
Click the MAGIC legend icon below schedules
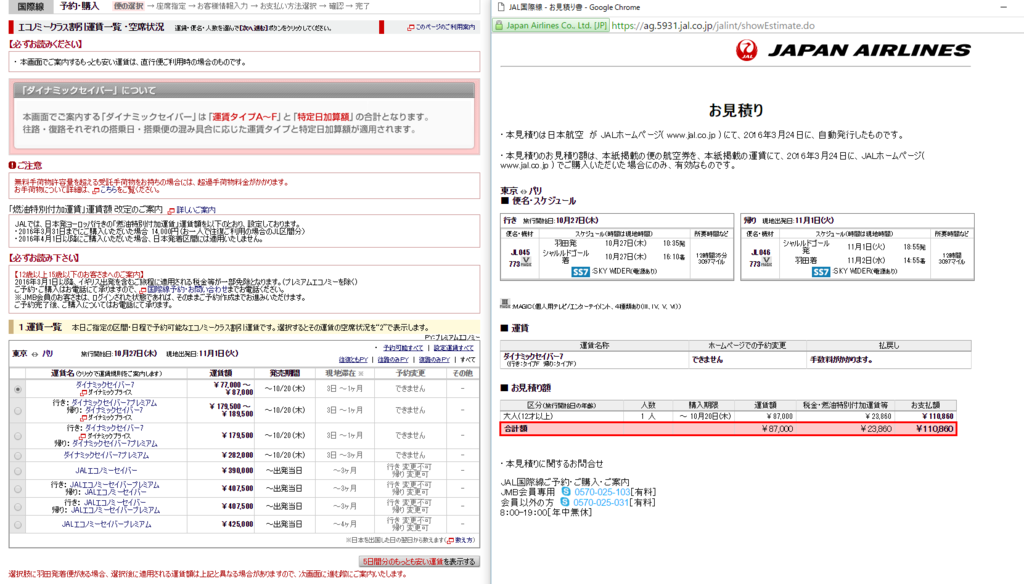pyautogui.click(x=504, y=304)
